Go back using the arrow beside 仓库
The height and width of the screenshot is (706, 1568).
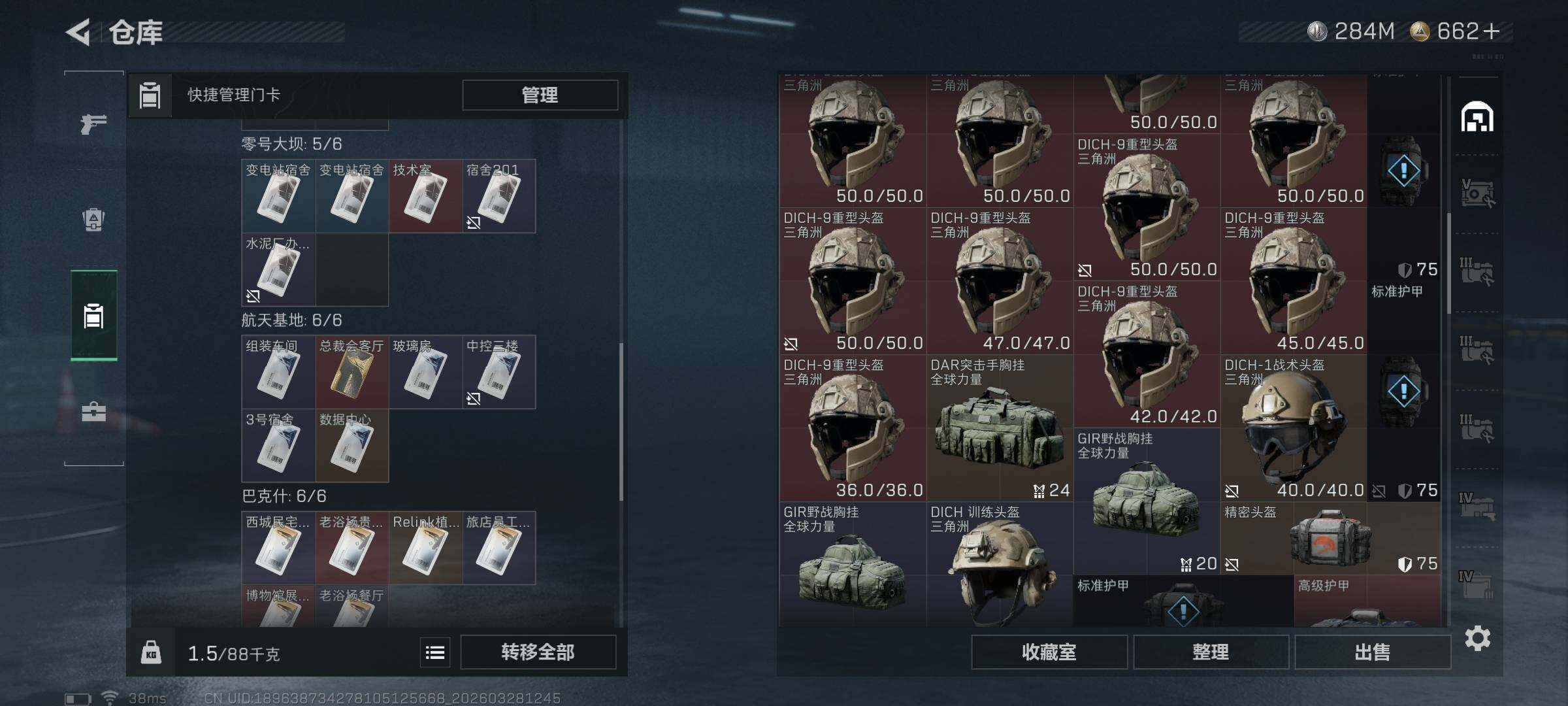(x=78, y=32)
